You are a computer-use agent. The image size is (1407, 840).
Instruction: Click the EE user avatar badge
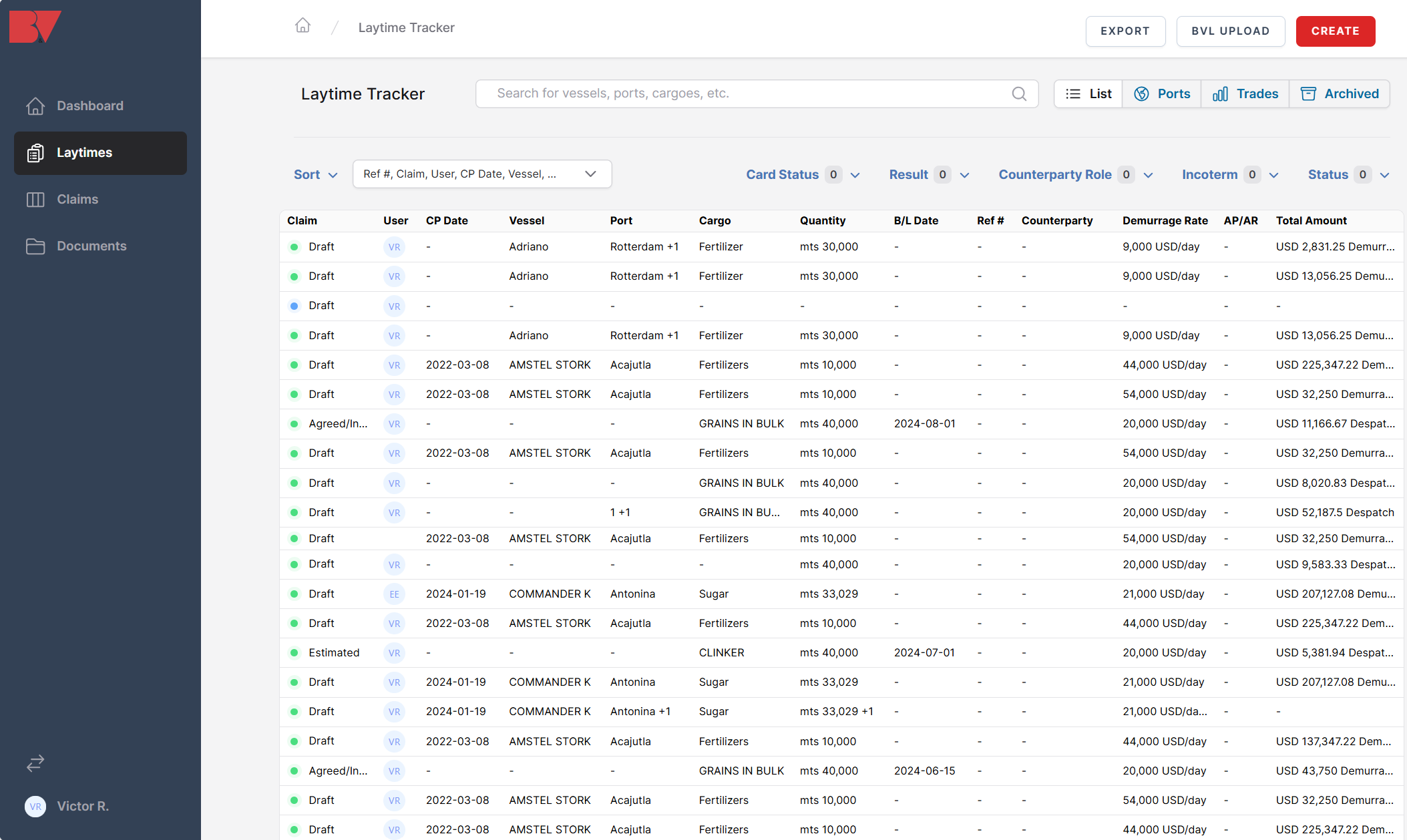tap(394, 594)
